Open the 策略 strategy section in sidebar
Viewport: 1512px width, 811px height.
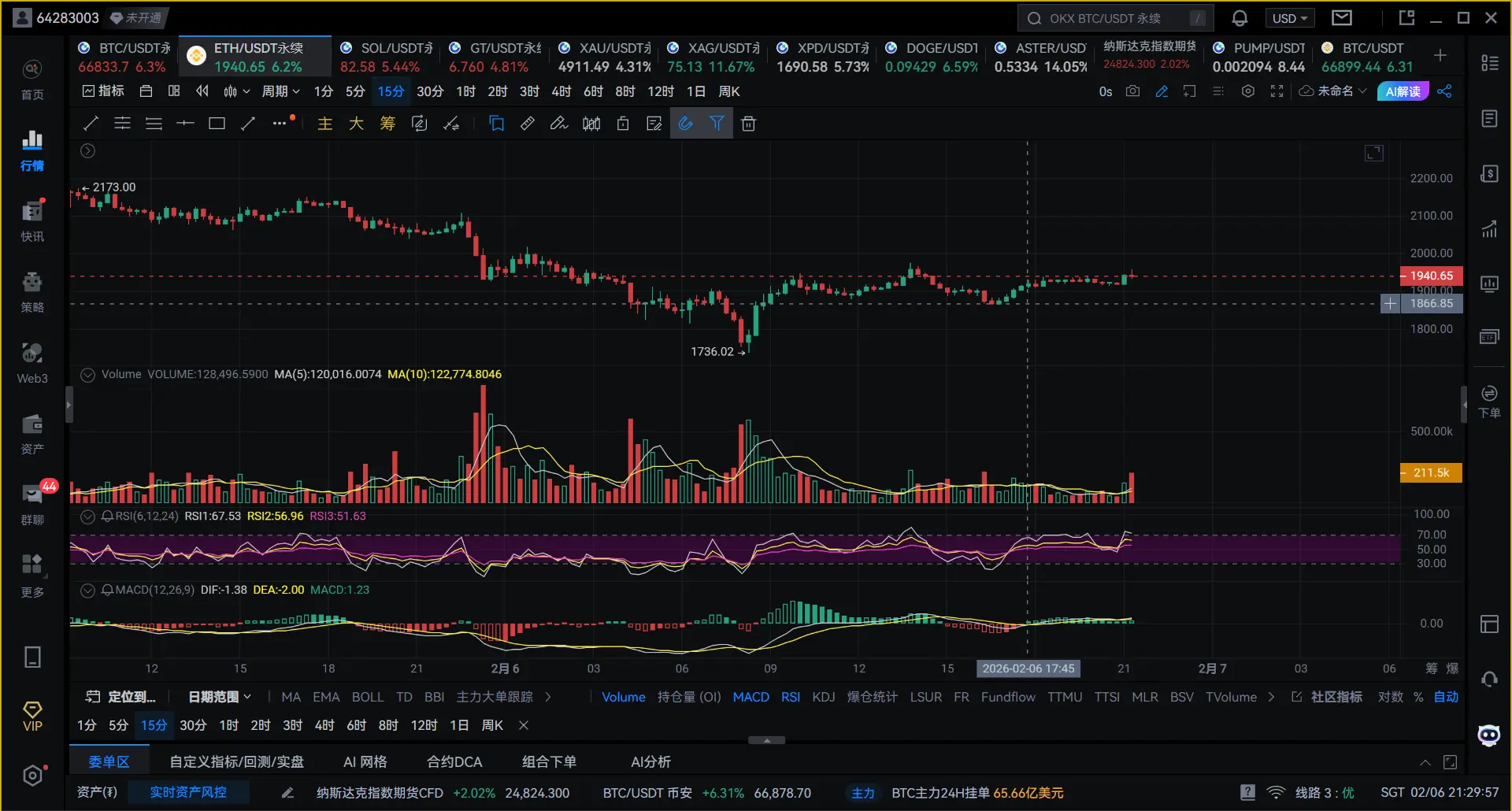point(32,292)
